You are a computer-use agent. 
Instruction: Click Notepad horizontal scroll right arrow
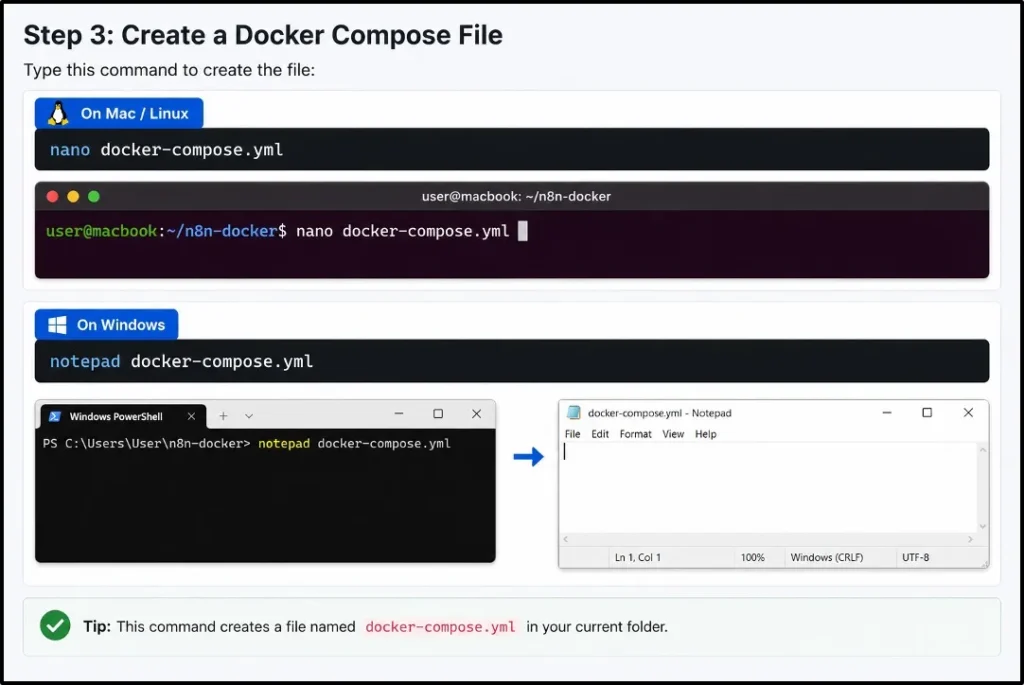pyautogui.click(x=970, y=539)
